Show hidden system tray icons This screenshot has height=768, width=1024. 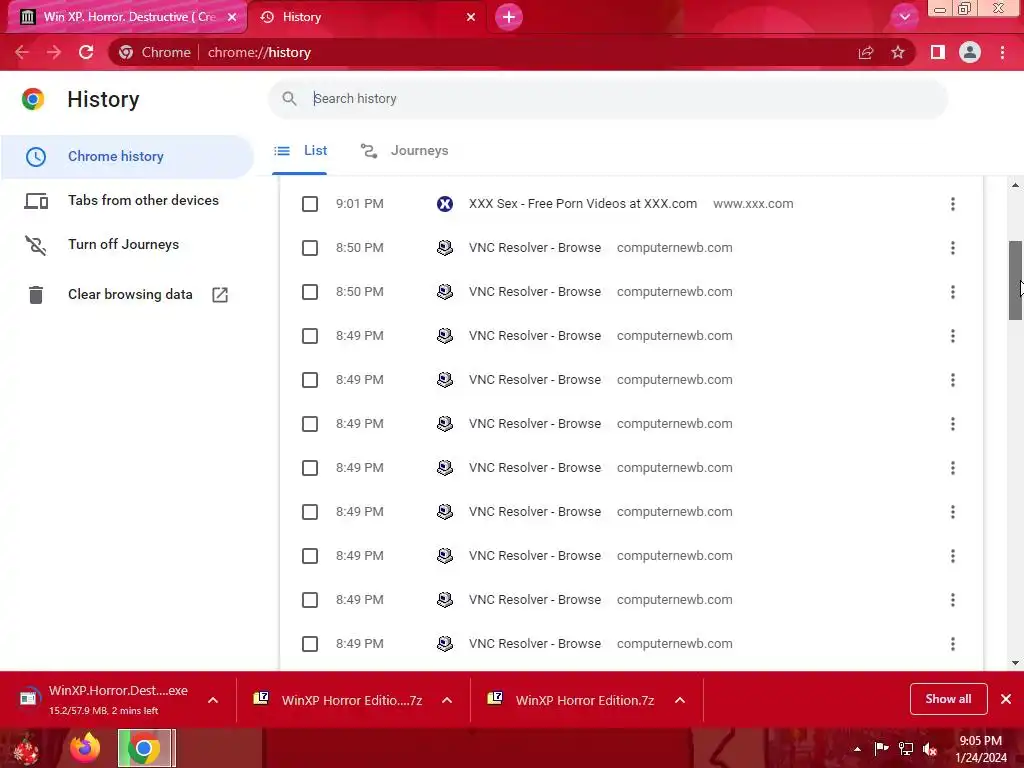pos(857,749)
